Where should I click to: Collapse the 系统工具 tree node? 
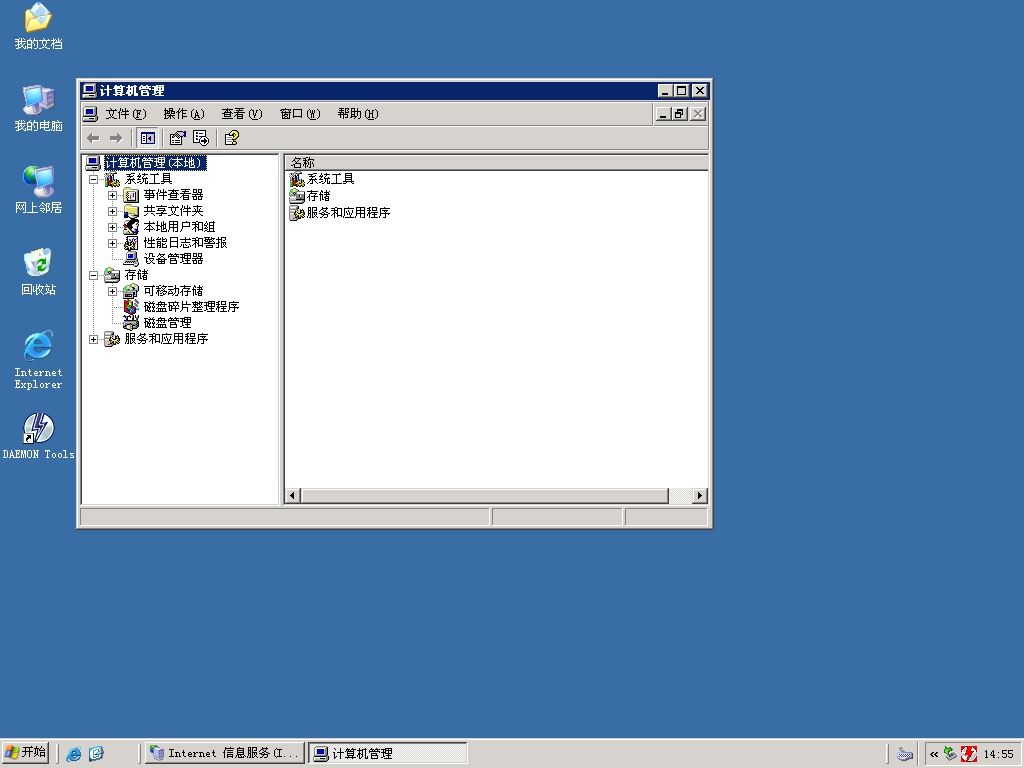pos(93,179)
